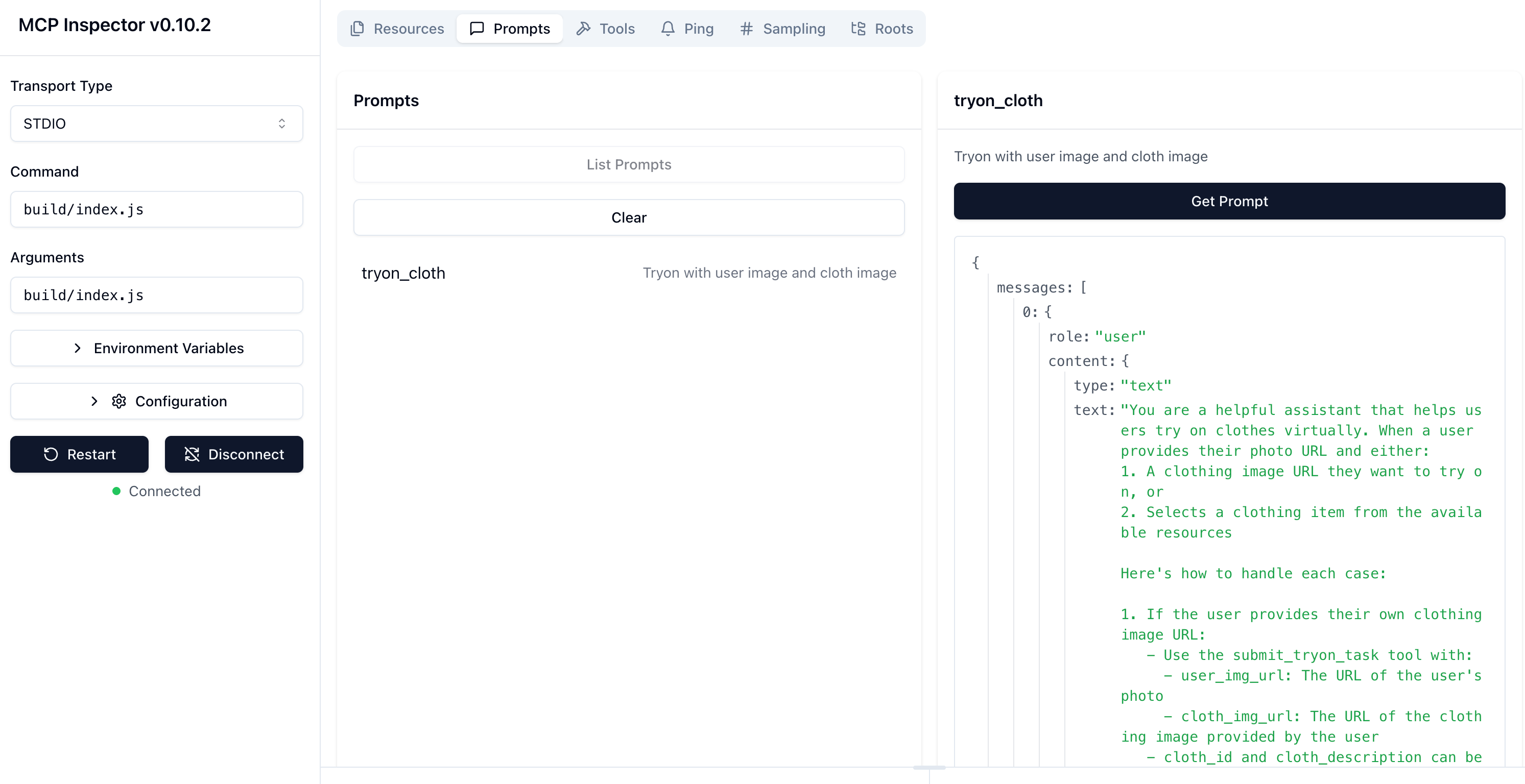1525x784 pixels.
Task: Click the Sampling hash icon
Action: (x=746, y=29)
